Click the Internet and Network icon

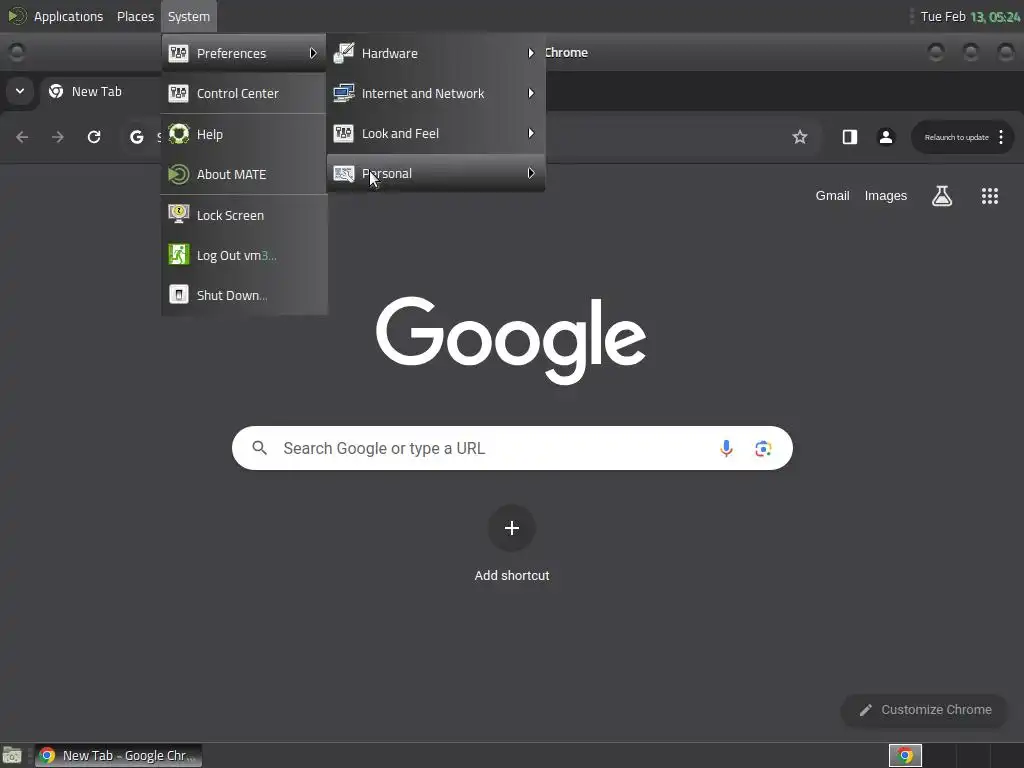pos(344,93)
